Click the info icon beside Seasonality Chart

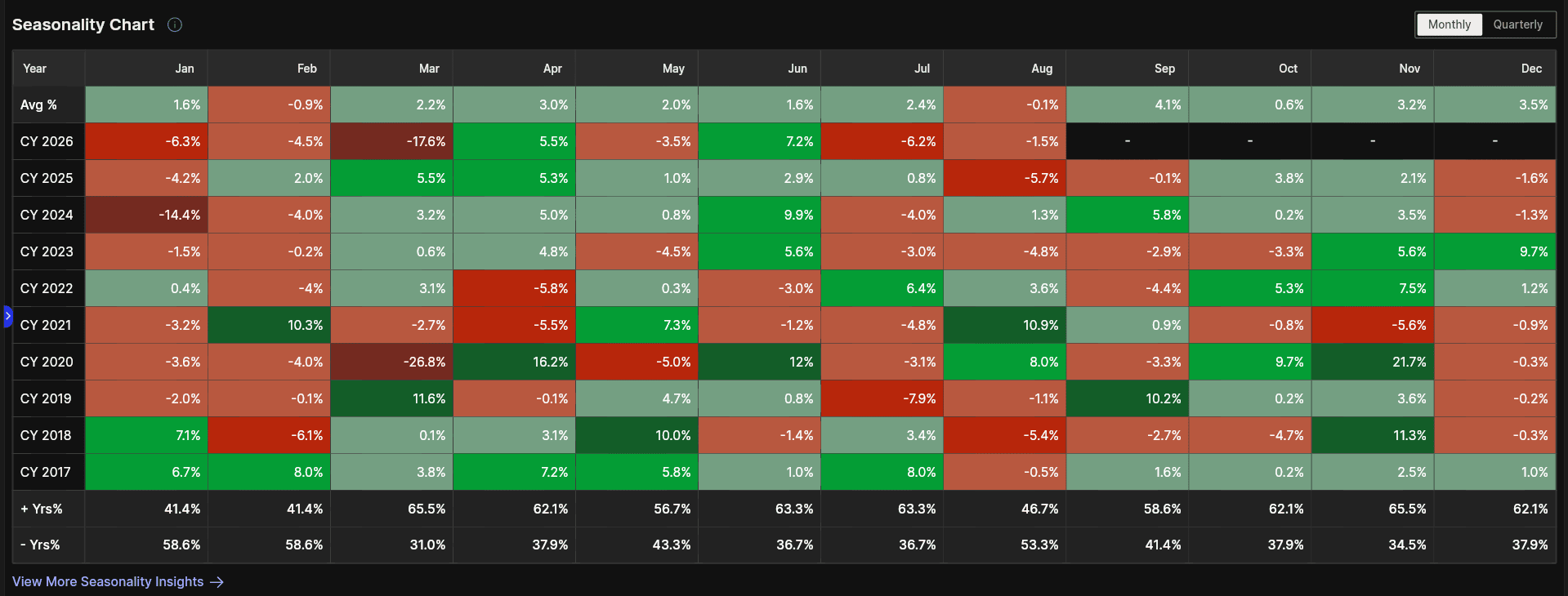click(175, 24)
